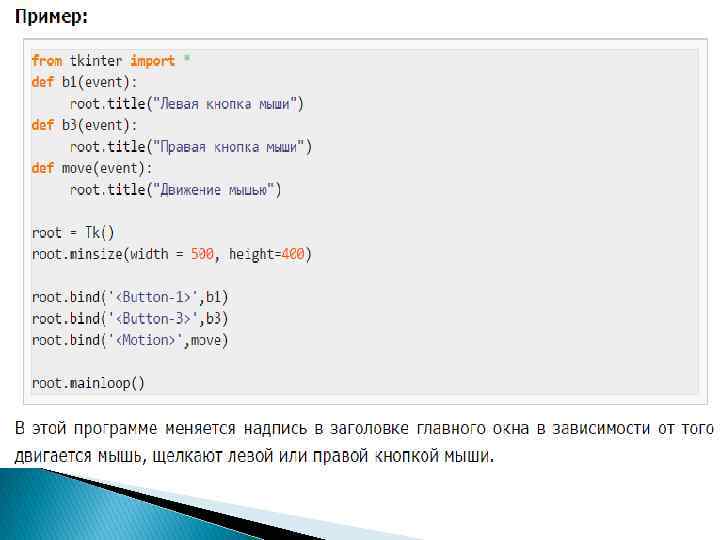This screenshot has height=540, width=720.
Task: Click the code line "def b3(event):"
Action: pyautogui.click(x=84, y=125)
